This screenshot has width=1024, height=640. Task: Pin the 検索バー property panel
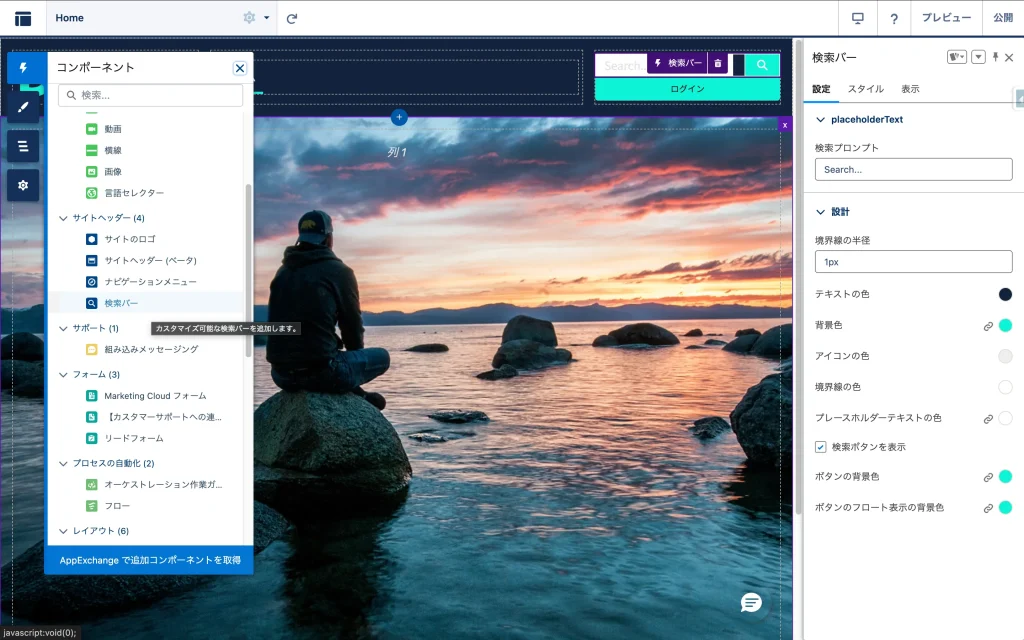(x=995, y=58)
